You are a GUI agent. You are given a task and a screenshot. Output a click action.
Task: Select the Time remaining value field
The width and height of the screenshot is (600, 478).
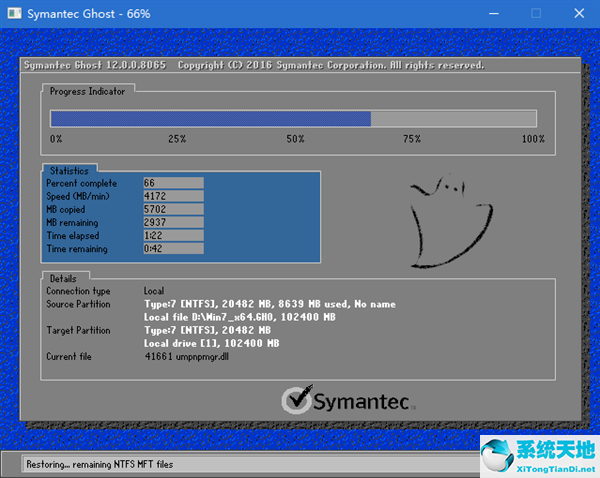tap(173, 248)
